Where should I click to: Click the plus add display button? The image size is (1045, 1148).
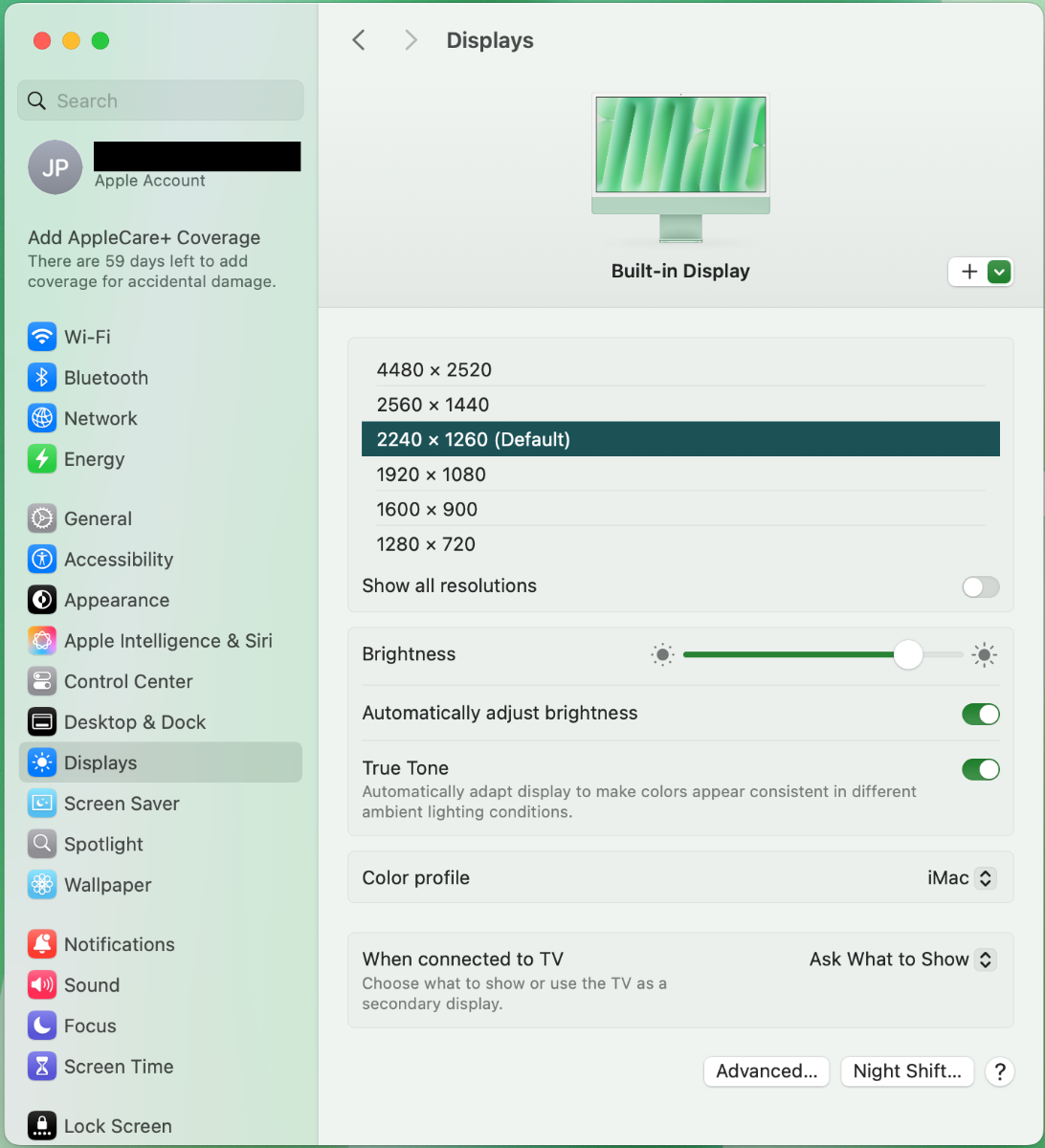pos(968,272)
